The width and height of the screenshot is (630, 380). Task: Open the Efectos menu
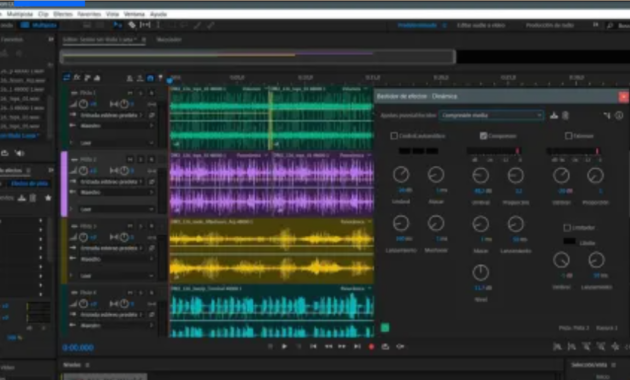pyautogui.click(x=63, y=14)
